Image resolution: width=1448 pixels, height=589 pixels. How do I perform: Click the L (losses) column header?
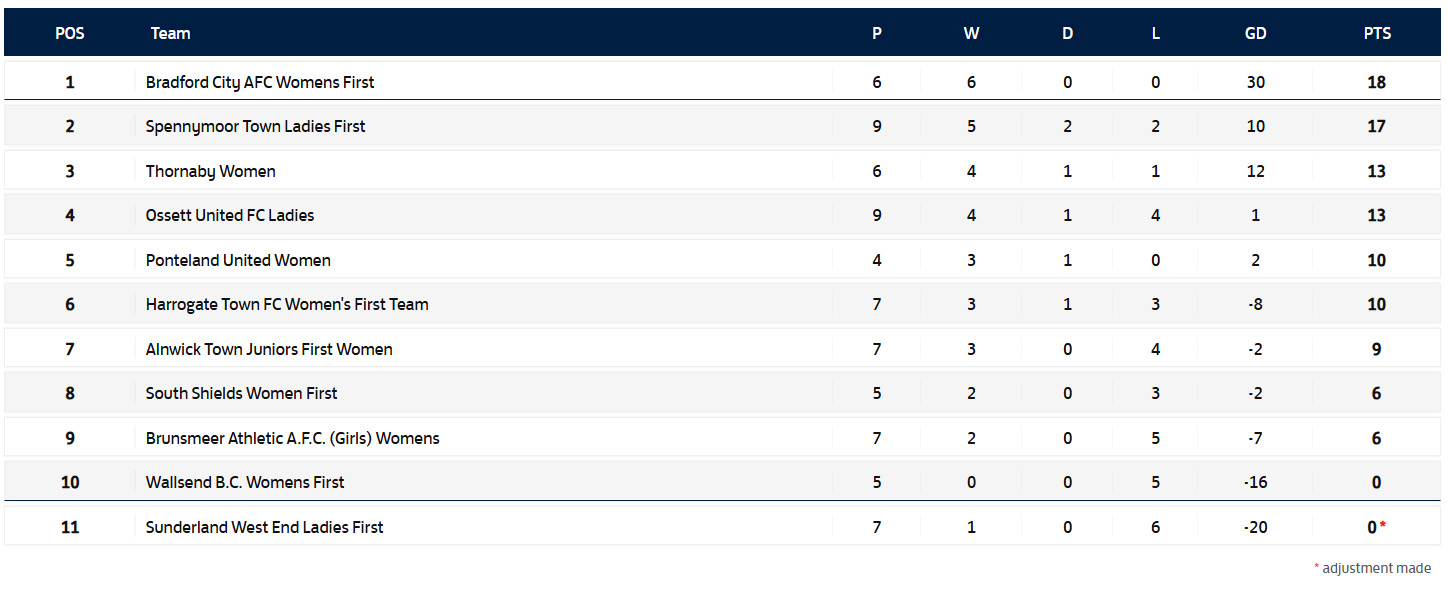coord(1155,33)
